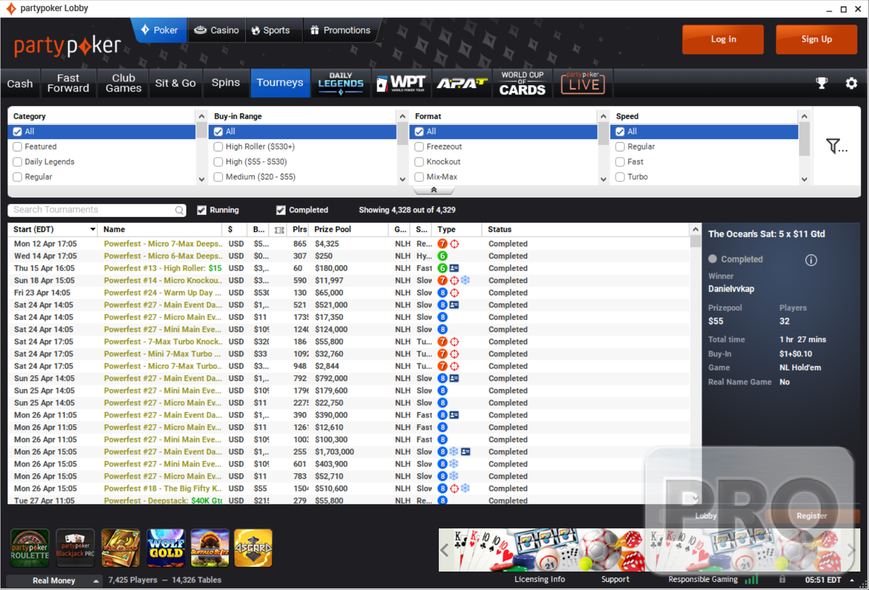
Task: Open the Support link
Action: [x=615, y=579]
